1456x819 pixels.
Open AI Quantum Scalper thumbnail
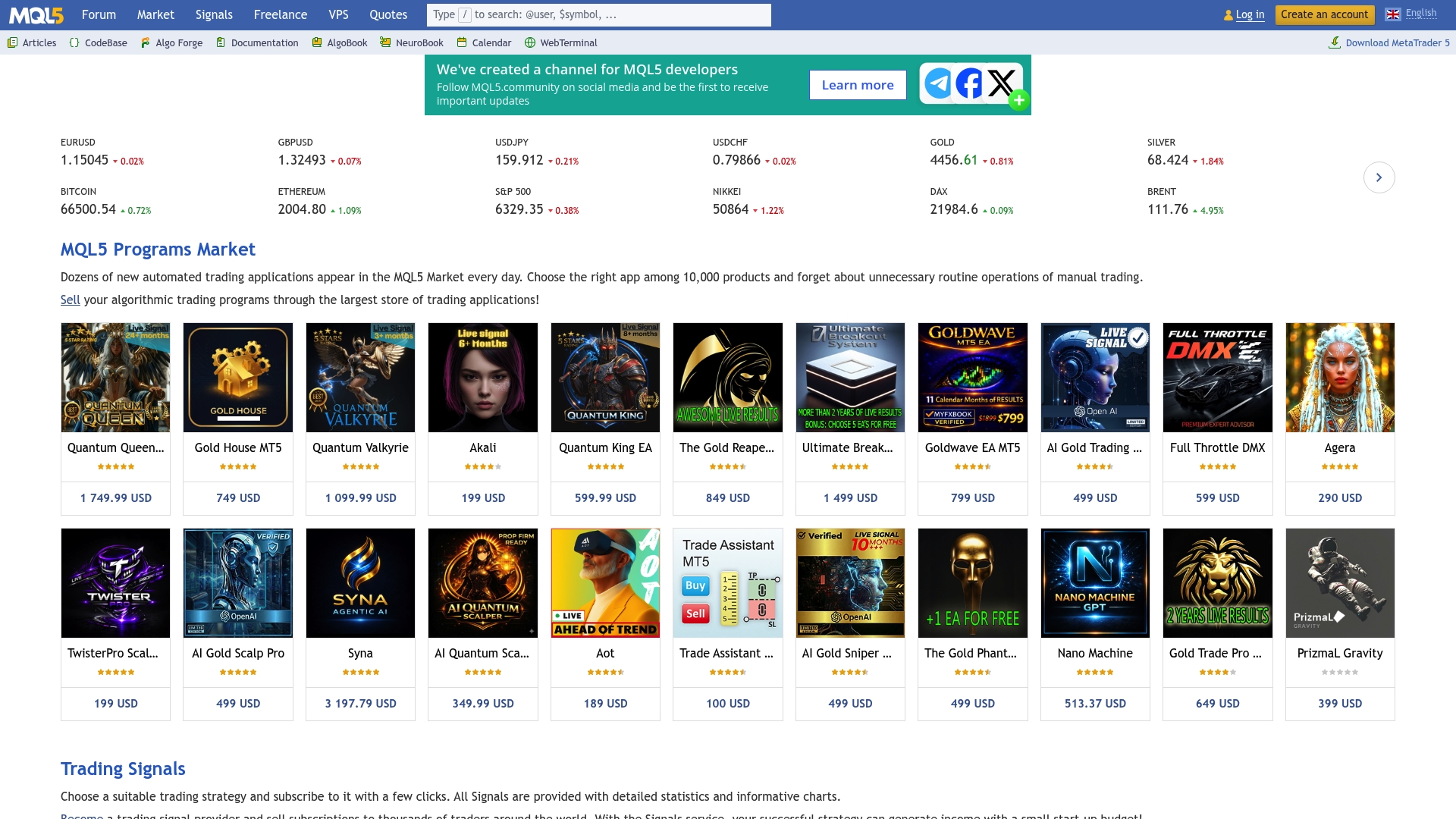(x=483, y=583)
